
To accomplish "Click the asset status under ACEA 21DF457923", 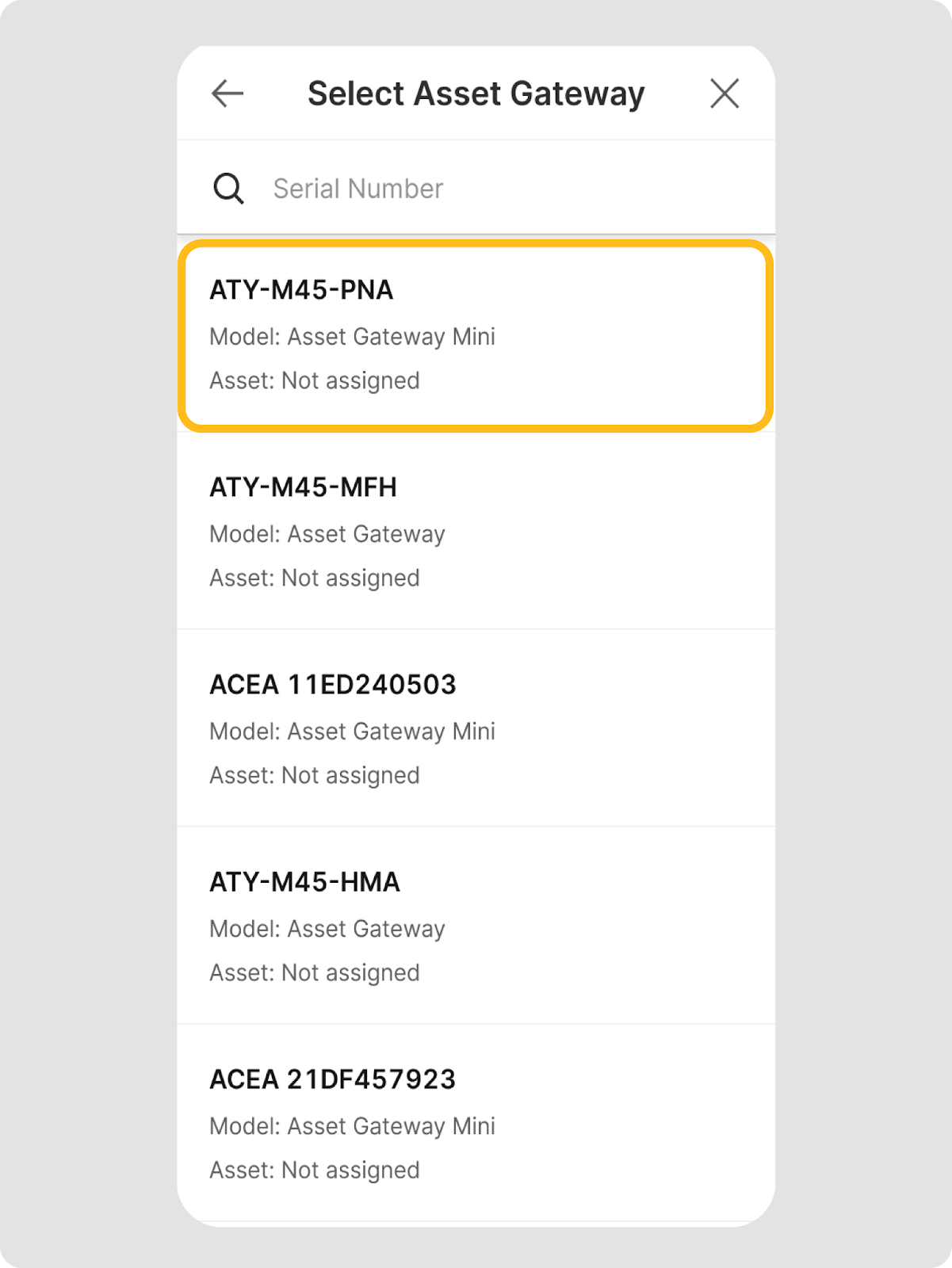I will click(x=315, y=1171).
